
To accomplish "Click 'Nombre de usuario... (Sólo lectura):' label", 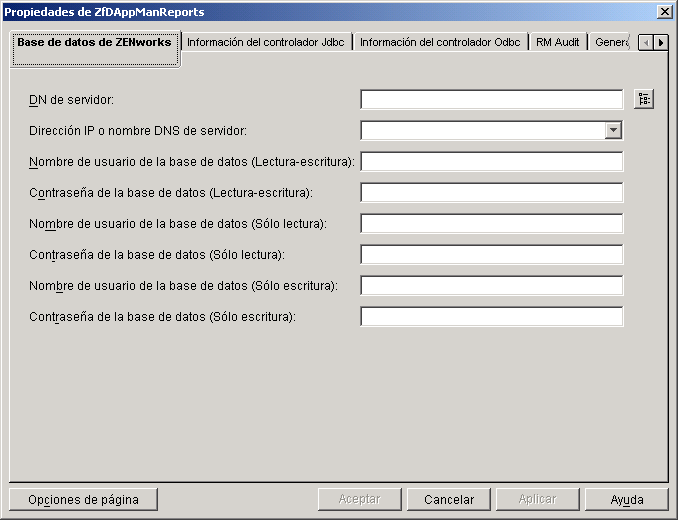I will click(x=178, y=224).
